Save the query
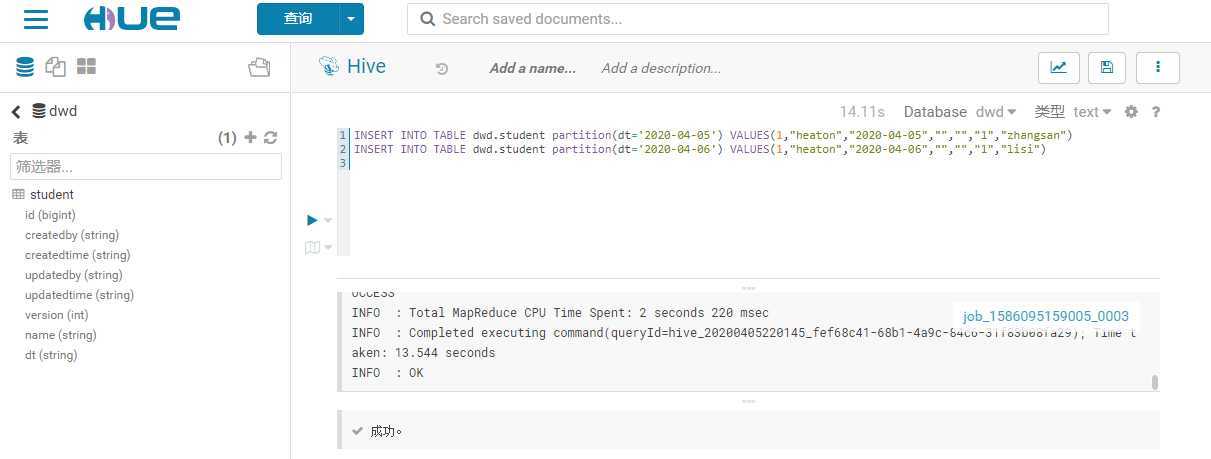 point(1107,67)
